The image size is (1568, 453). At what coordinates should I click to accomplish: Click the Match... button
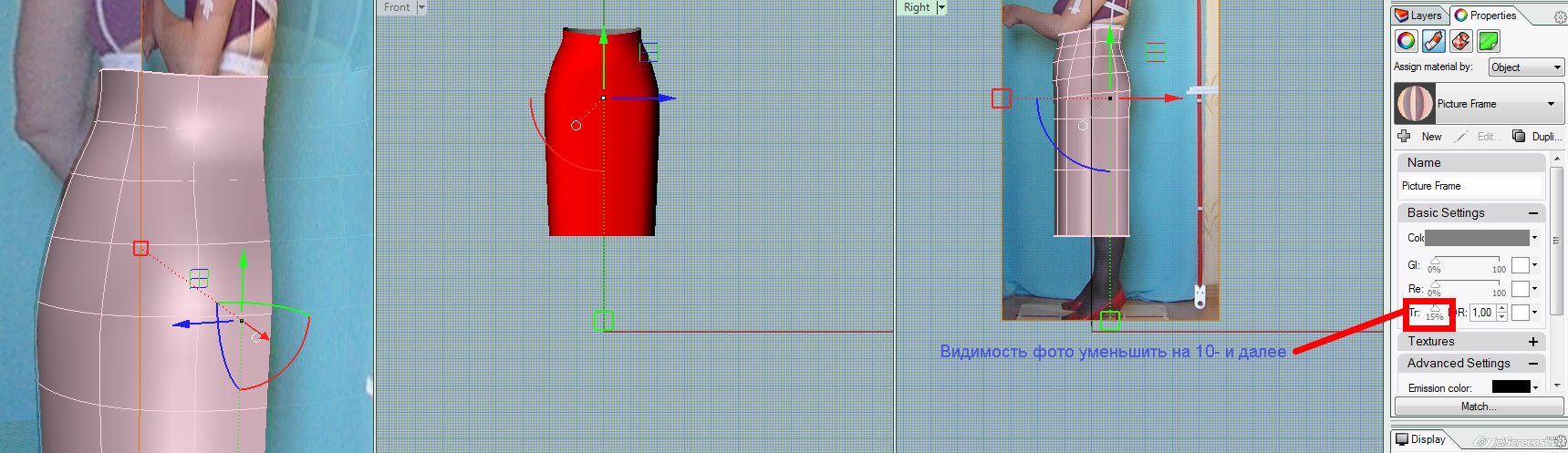click(1479, 407)
